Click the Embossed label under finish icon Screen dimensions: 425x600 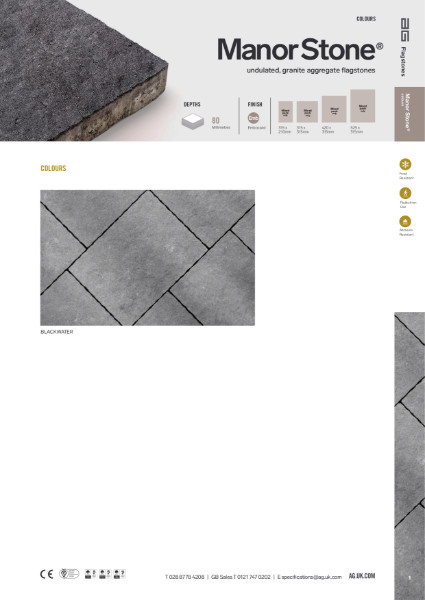click(256, 128)
